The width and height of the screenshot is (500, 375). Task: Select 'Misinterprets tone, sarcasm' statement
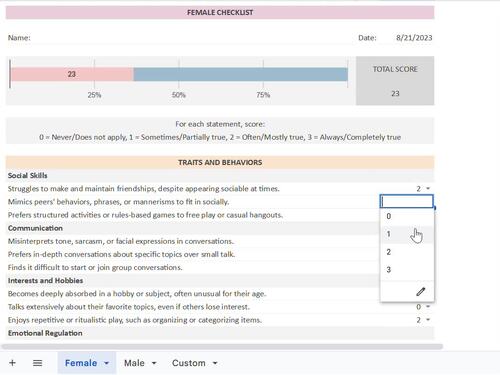pos(121,241)
